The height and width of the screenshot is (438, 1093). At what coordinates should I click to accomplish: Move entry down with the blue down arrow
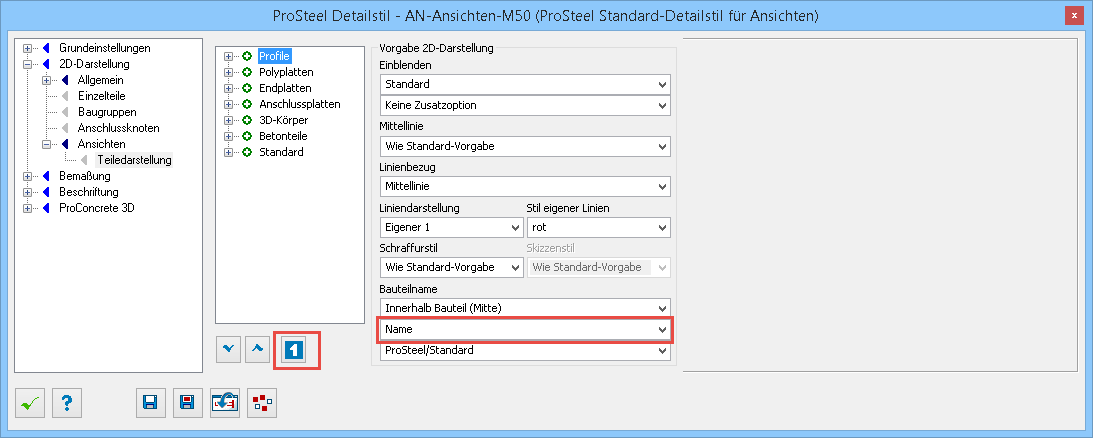(229, 349)
